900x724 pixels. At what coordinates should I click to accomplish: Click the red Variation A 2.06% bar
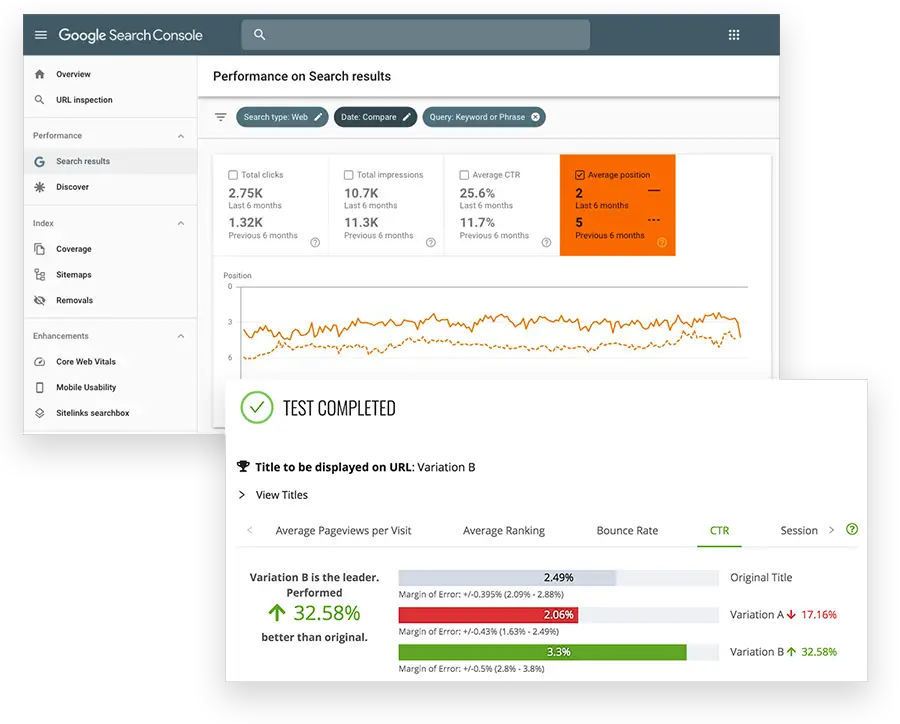pyautogui.click(x=488, y=615)
